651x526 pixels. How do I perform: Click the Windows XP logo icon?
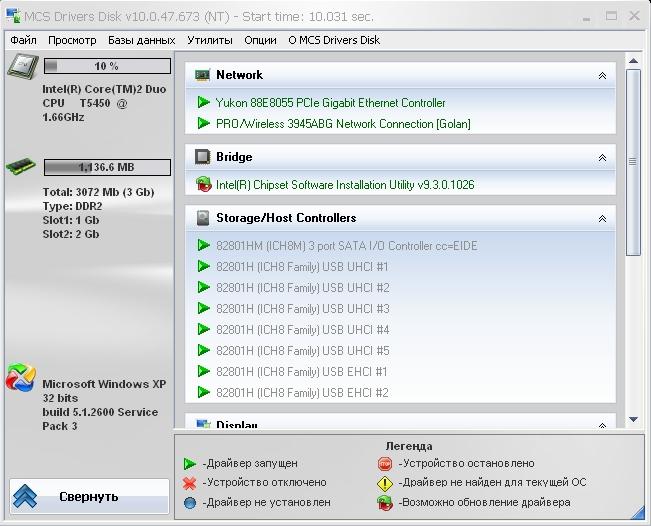(21, 379)
